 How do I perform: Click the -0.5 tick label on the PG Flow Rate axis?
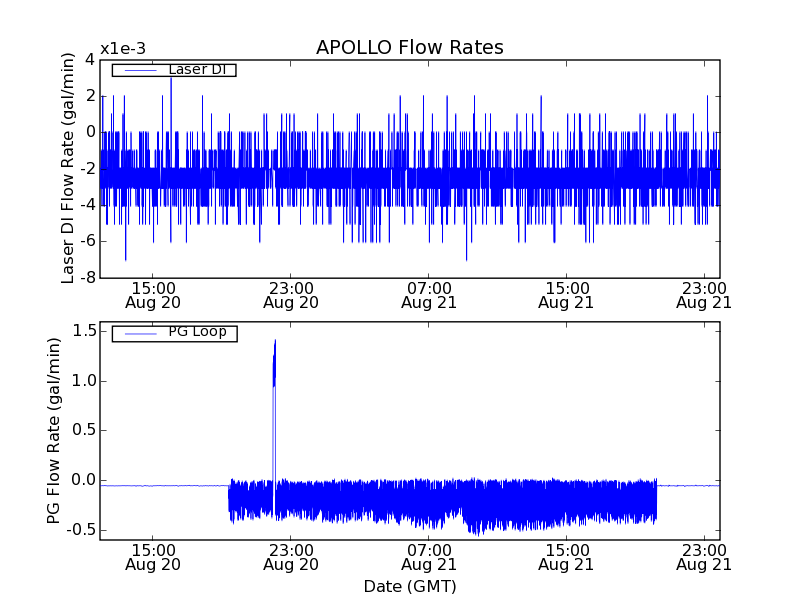pos(78,530)
